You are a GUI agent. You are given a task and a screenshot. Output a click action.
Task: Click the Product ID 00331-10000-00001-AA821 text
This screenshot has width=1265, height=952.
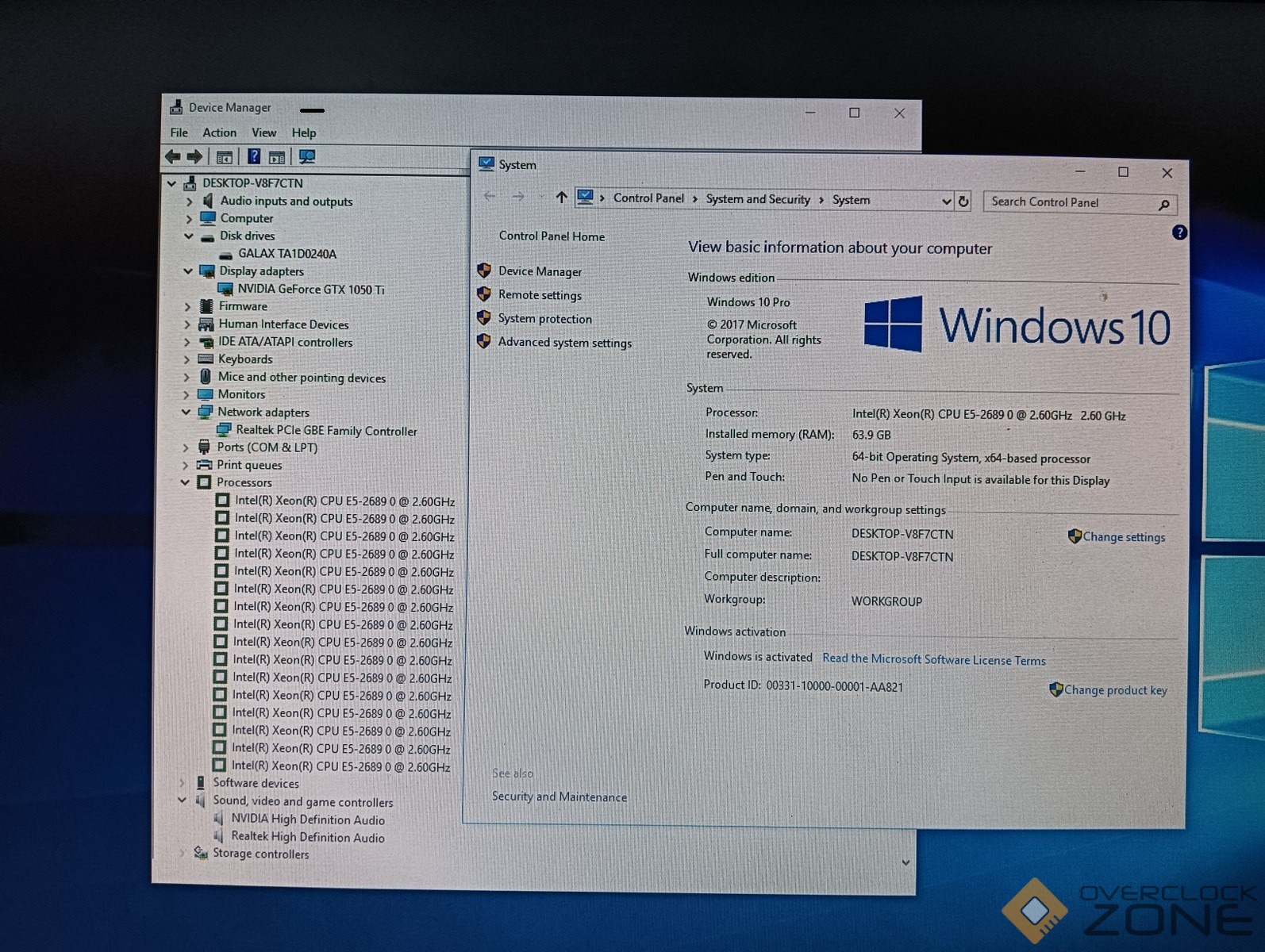pyautogui.click(x=803, y=686)
